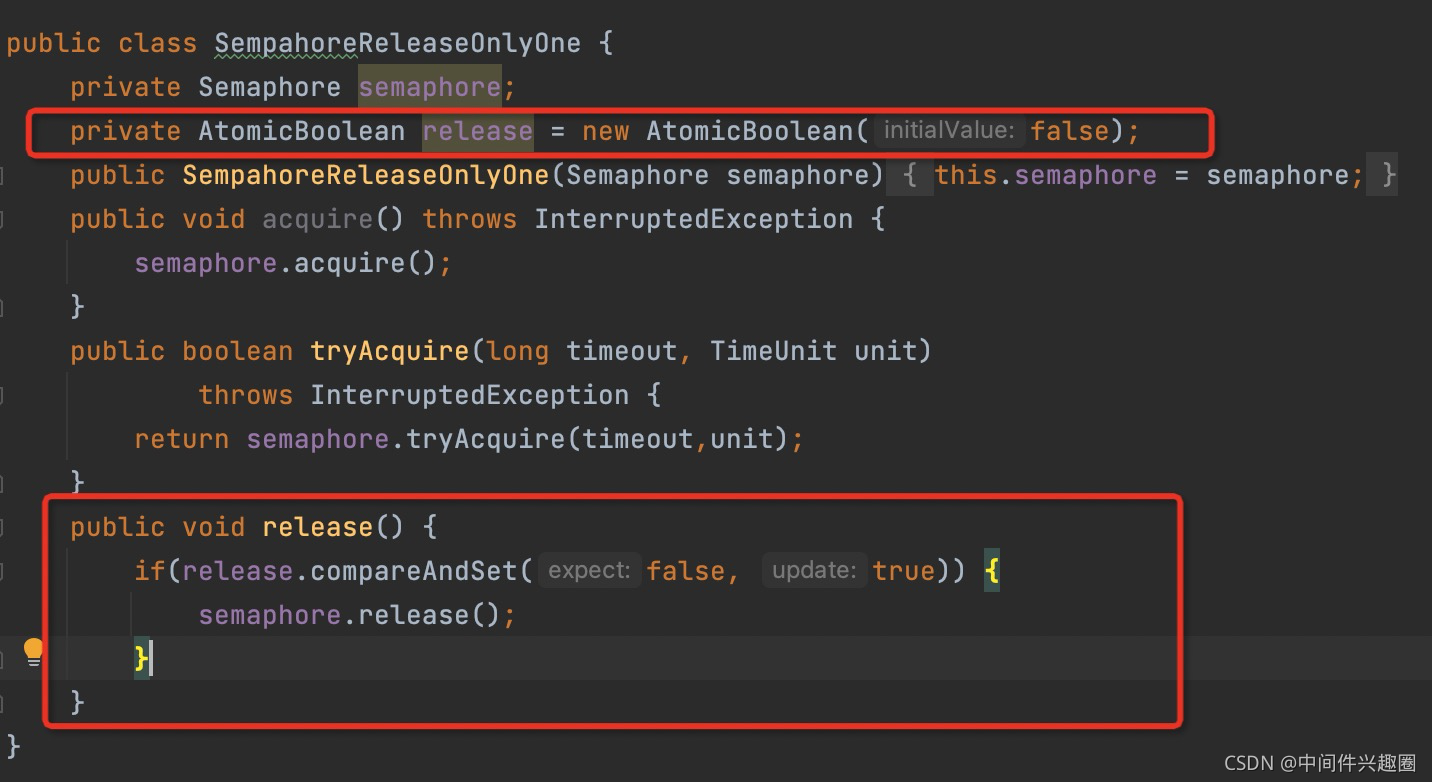Collapse the release method using gutter fold marker
This screenshot has width=1432, height=782.
(x=3, y=528)
